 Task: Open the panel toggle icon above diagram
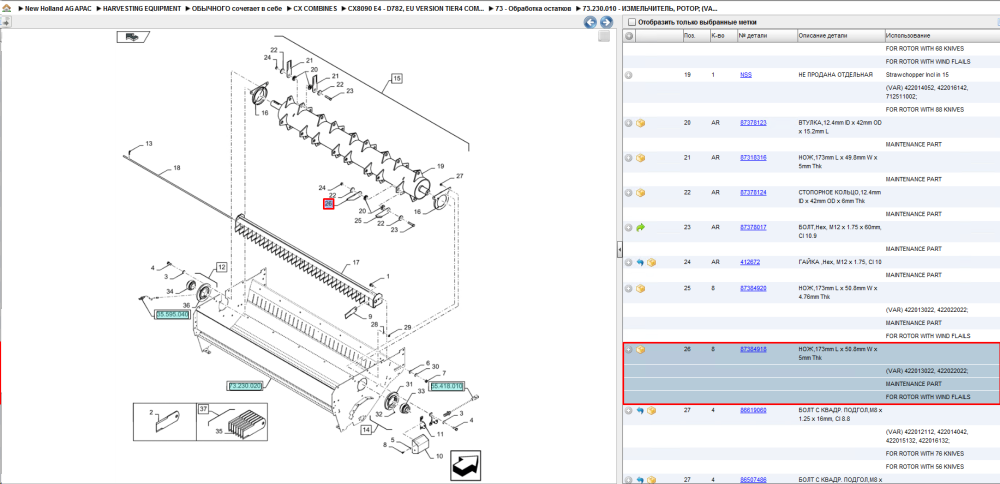click(x=5, y=22)
